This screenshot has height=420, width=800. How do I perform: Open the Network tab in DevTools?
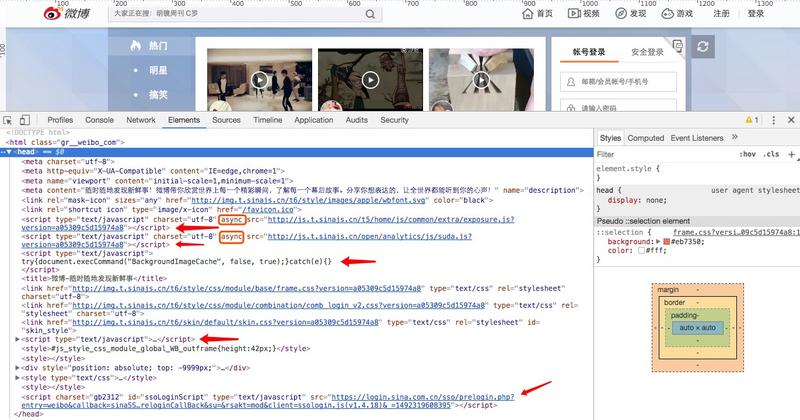141,120
